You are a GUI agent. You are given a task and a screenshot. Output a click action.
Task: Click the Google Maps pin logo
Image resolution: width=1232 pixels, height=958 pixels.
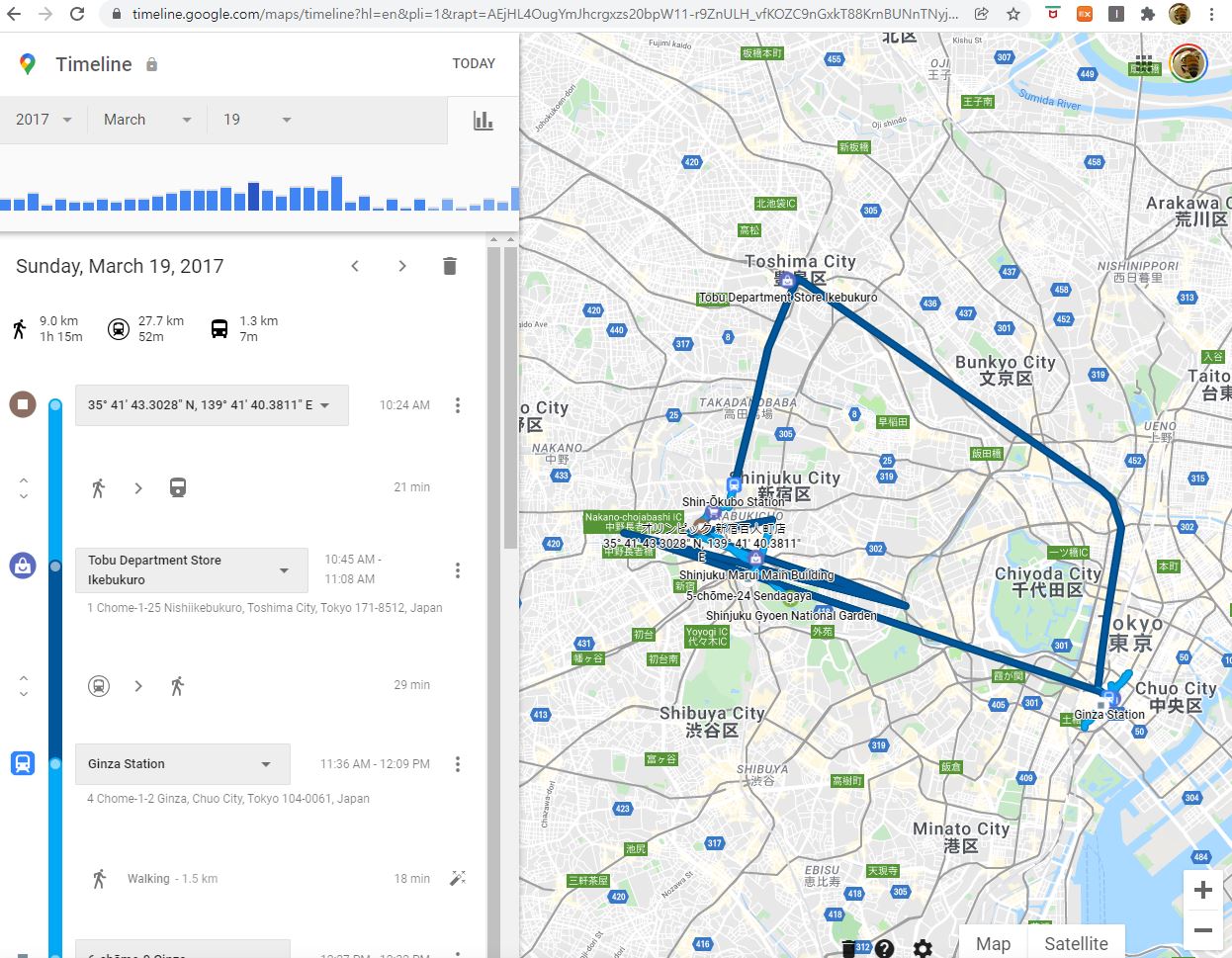pyautogui.click(x=28, y=64)
